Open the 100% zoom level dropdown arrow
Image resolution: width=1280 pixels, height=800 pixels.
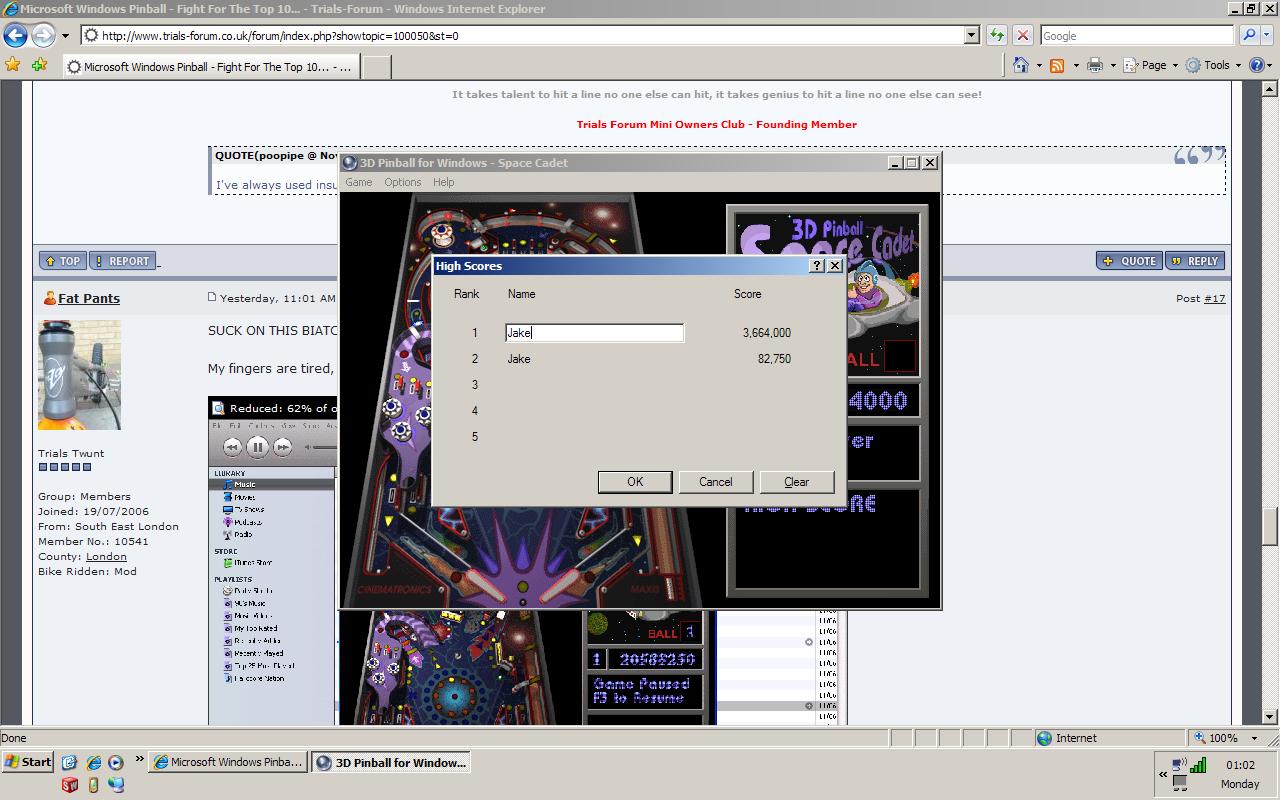click(x=1254, y=738)
